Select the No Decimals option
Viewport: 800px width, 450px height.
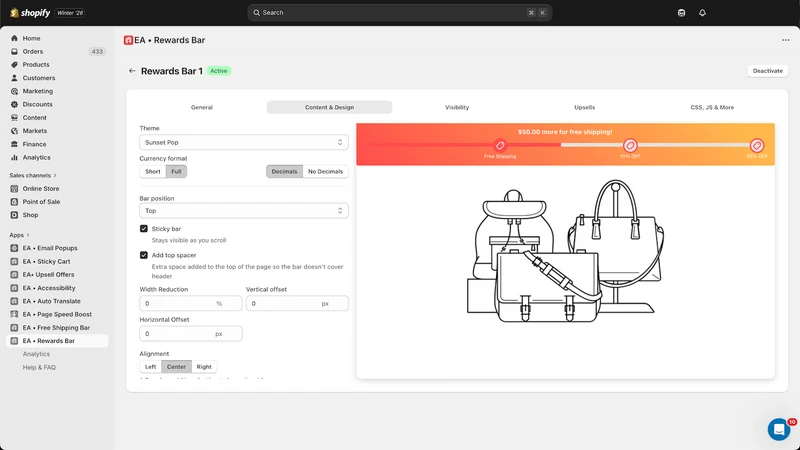(x=326, y=171)
